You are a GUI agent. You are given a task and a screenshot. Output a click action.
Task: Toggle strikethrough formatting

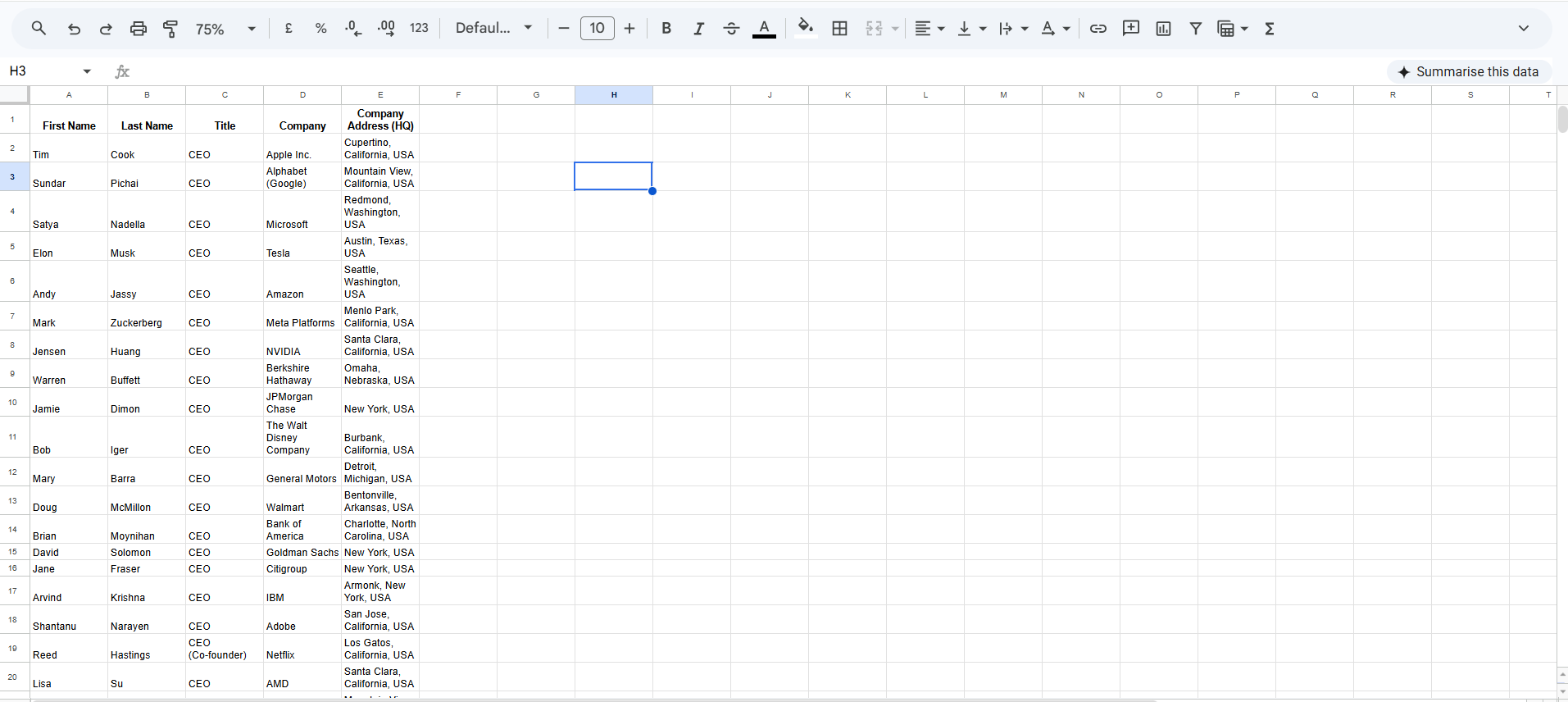731,29
